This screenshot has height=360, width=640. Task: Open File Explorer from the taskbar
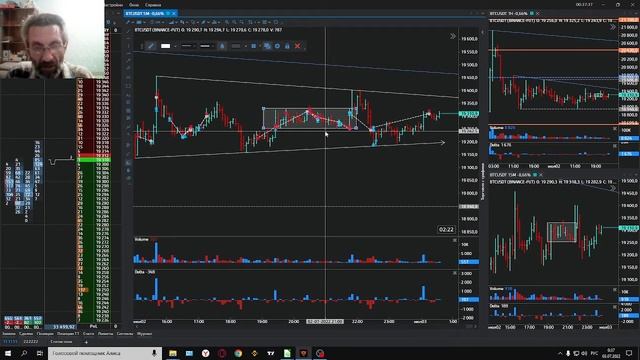point(173,353)
